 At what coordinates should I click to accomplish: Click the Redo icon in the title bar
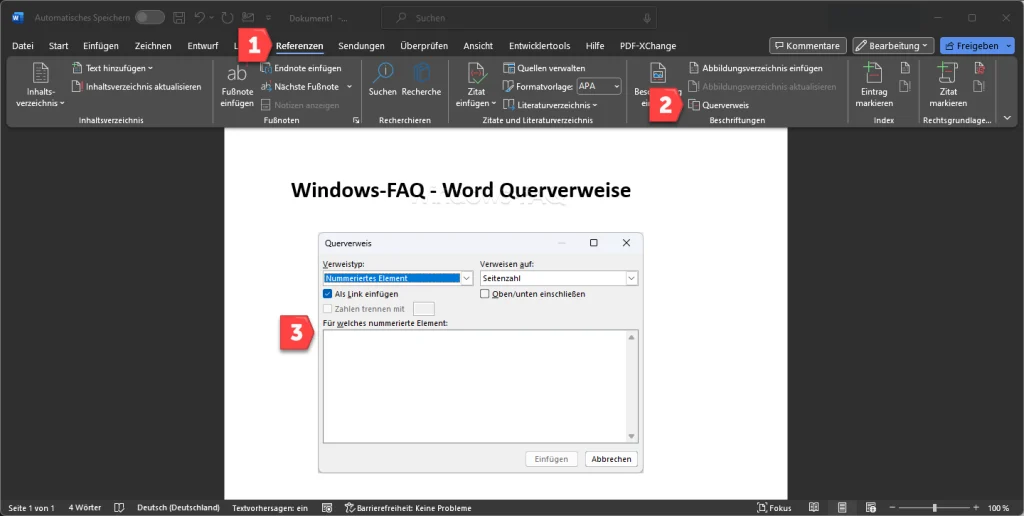pos(227,18)
